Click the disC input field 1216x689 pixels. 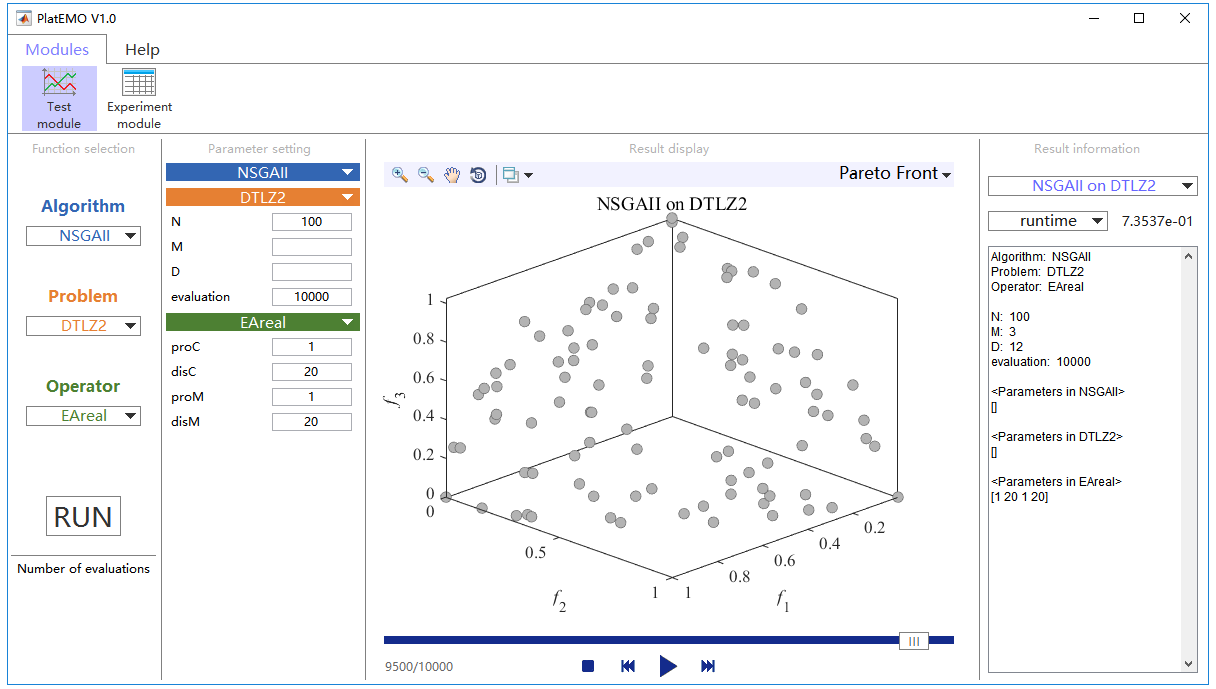(x=312, y=372)
